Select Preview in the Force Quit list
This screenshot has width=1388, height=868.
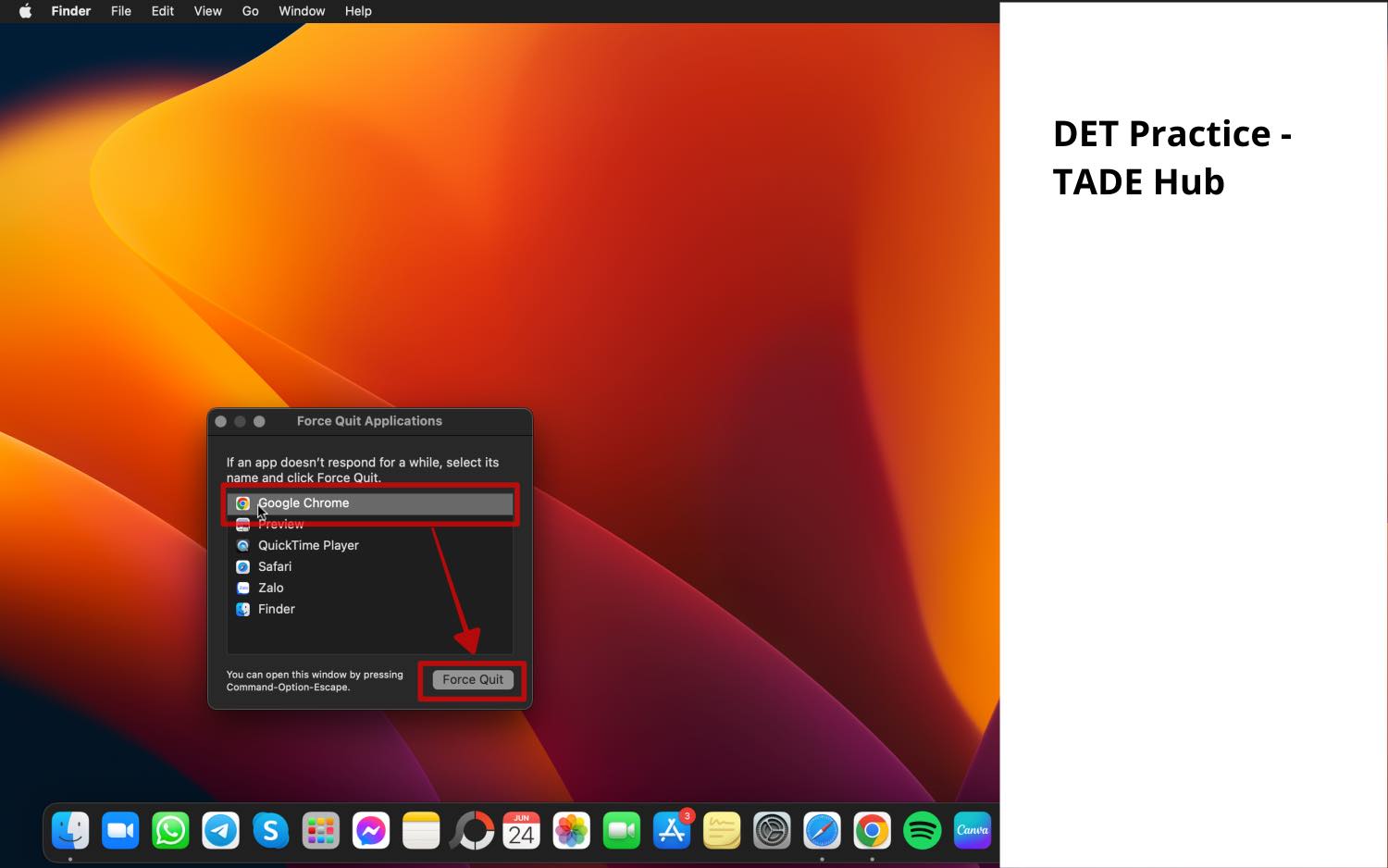pos(370,525)
